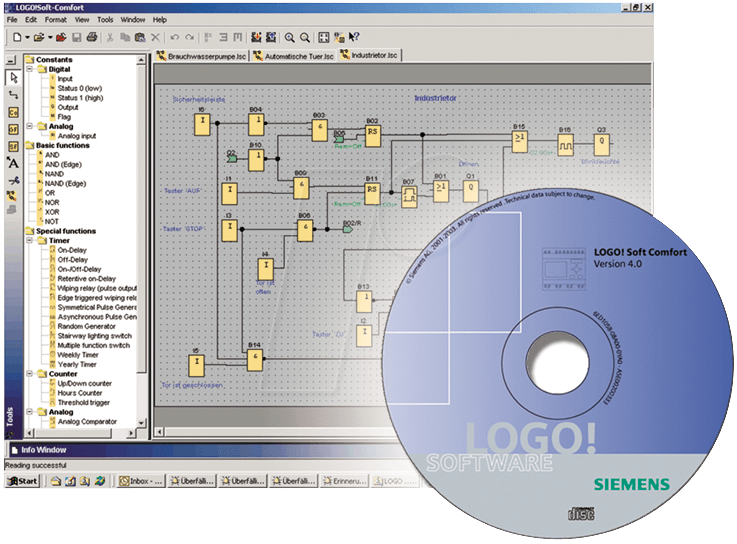Collapse the bottom Analog special functions folder
Viewport: 737px width, 544px height.
(x=29, y=412)
